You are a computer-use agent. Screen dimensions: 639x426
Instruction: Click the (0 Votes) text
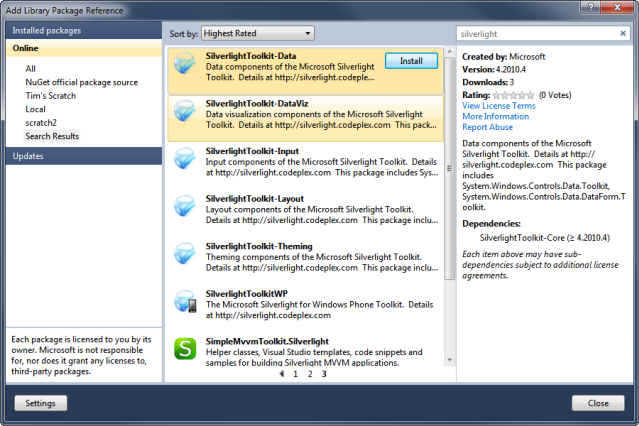coord(555,95)
